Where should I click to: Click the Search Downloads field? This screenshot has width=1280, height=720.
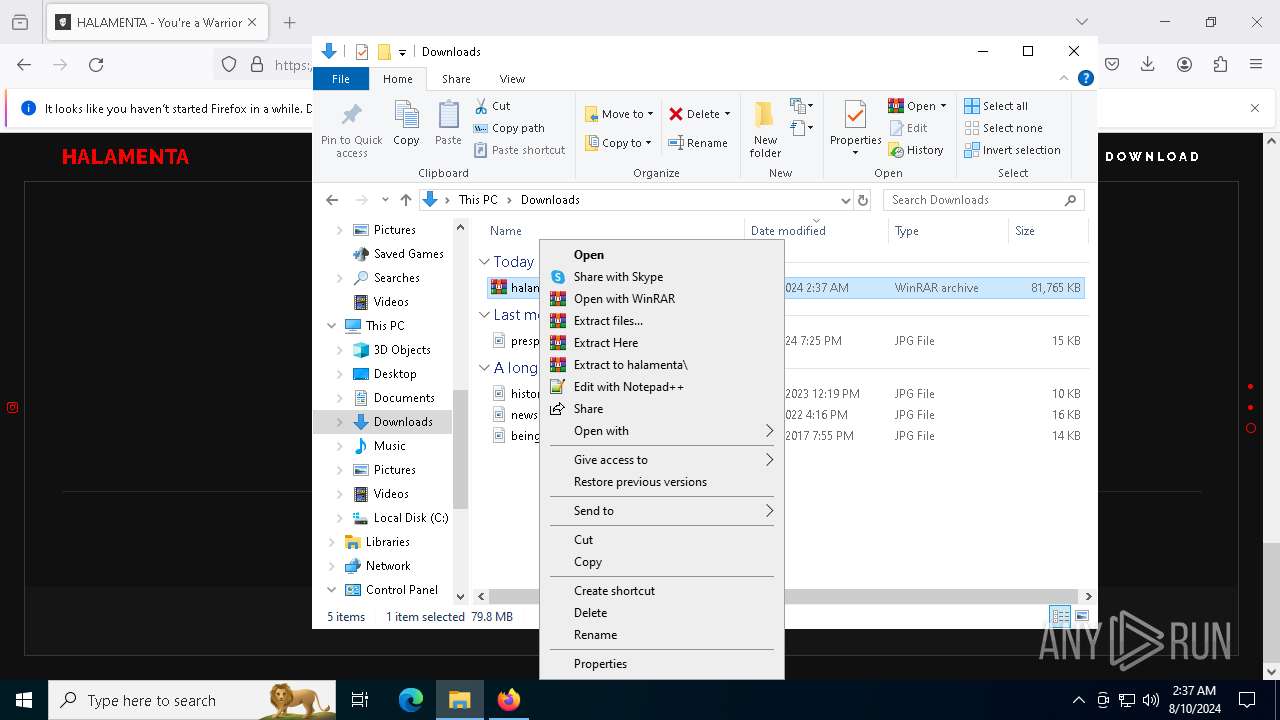[982, 200]
